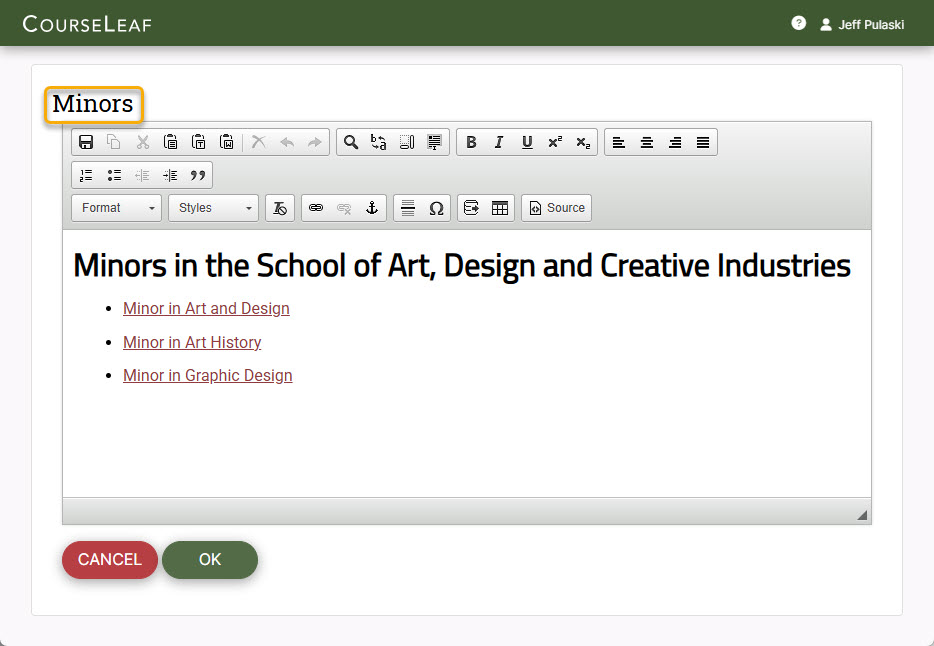
Task: Insert a numbered list
Action: 86,175
